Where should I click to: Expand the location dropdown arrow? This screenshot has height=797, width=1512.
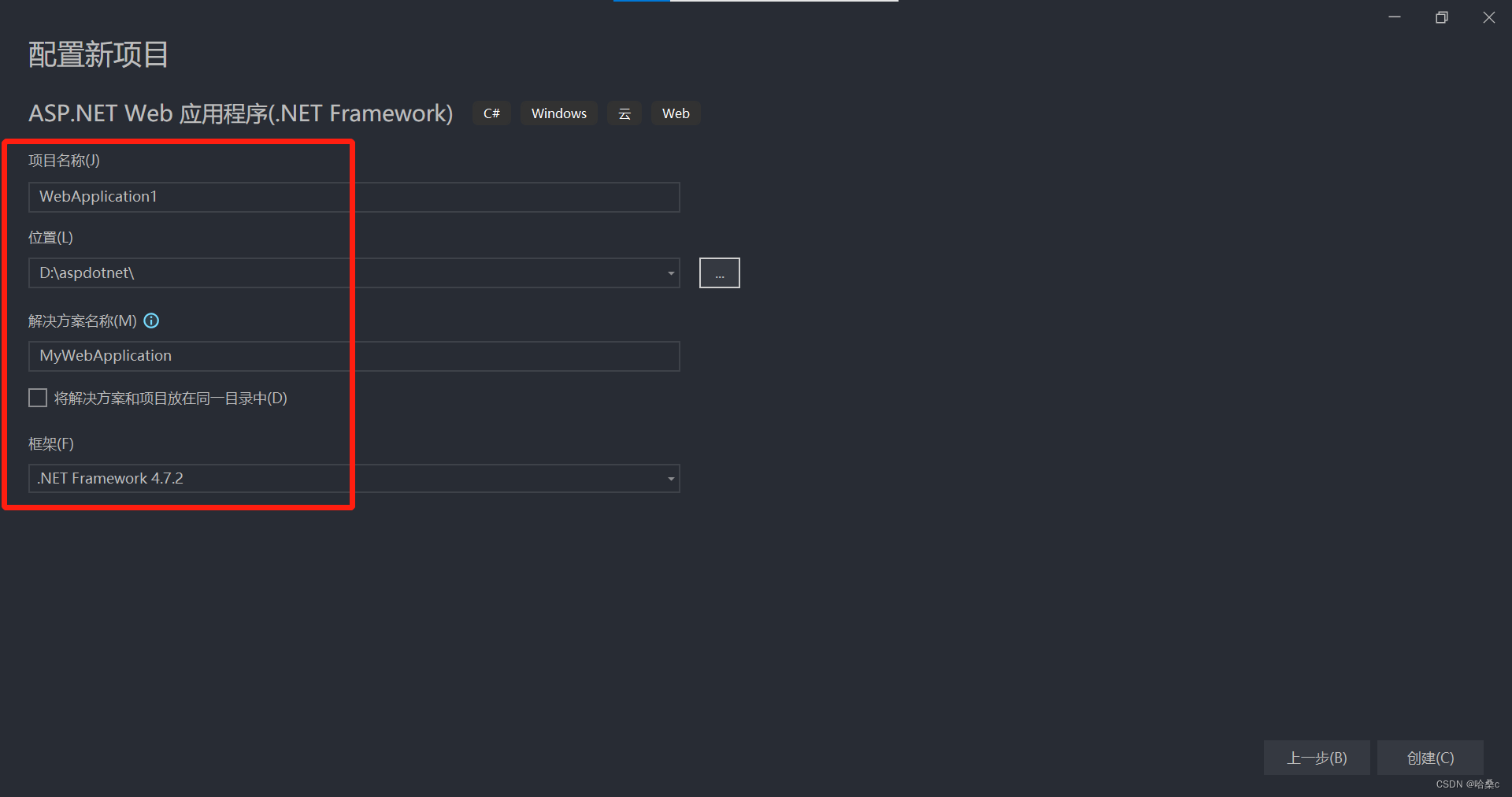671,273
